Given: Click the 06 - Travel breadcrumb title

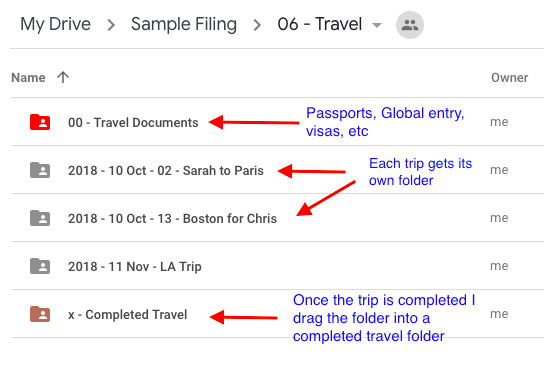Looking at the screenshot, I should [x=320, y=24].
